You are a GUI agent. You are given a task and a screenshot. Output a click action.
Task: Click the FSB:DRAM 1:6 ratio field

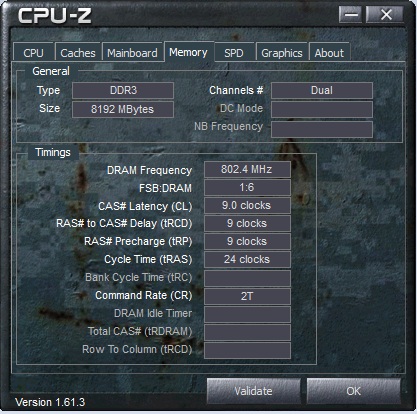coord(247,187)
